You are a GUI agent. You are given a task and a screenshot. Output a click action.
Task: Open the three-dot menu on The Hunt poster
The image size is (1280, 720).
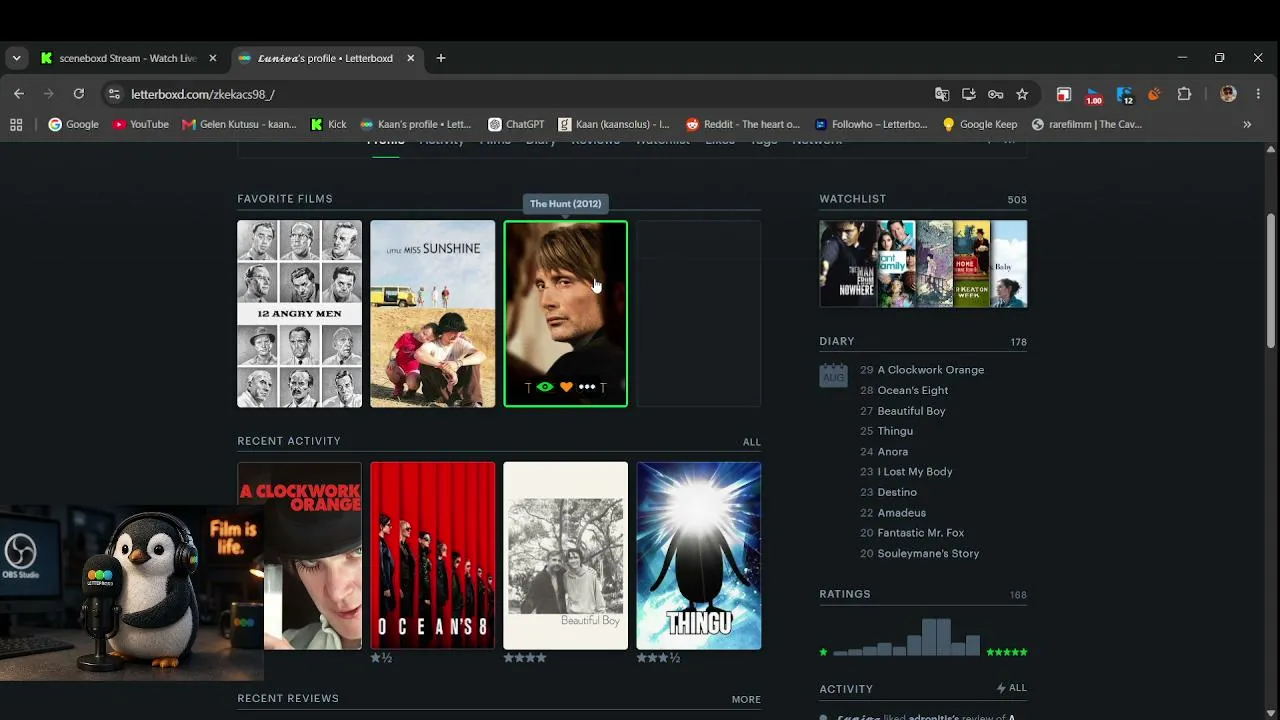coord(587,387)
